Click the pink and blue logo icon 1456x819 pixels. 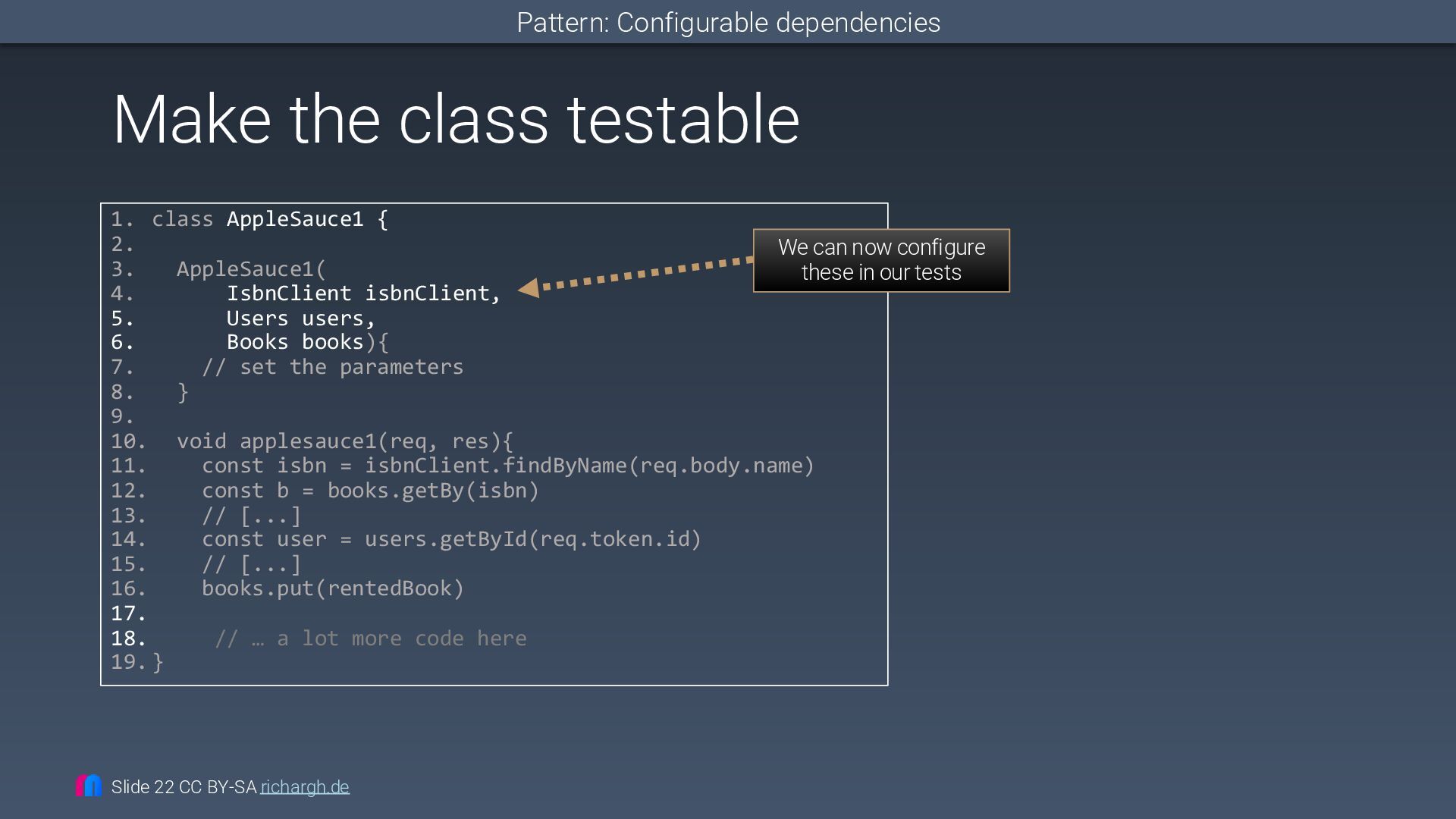89,785
